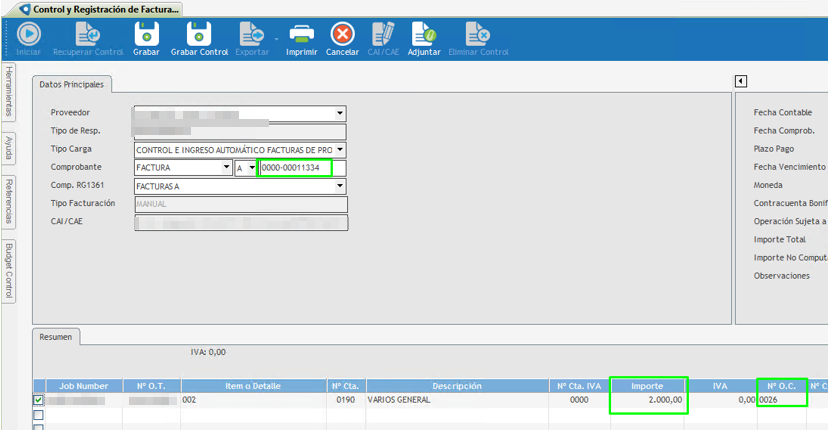Open the Herramientas side tab

coord(8,91)
